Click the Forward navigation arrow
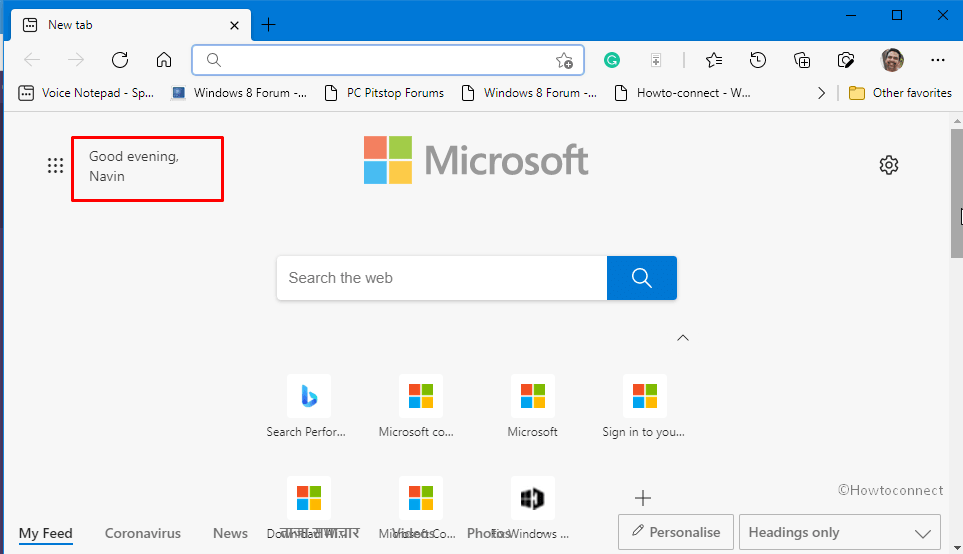The height and width of the screenshot is (554, 963). (x=76, y=60)
